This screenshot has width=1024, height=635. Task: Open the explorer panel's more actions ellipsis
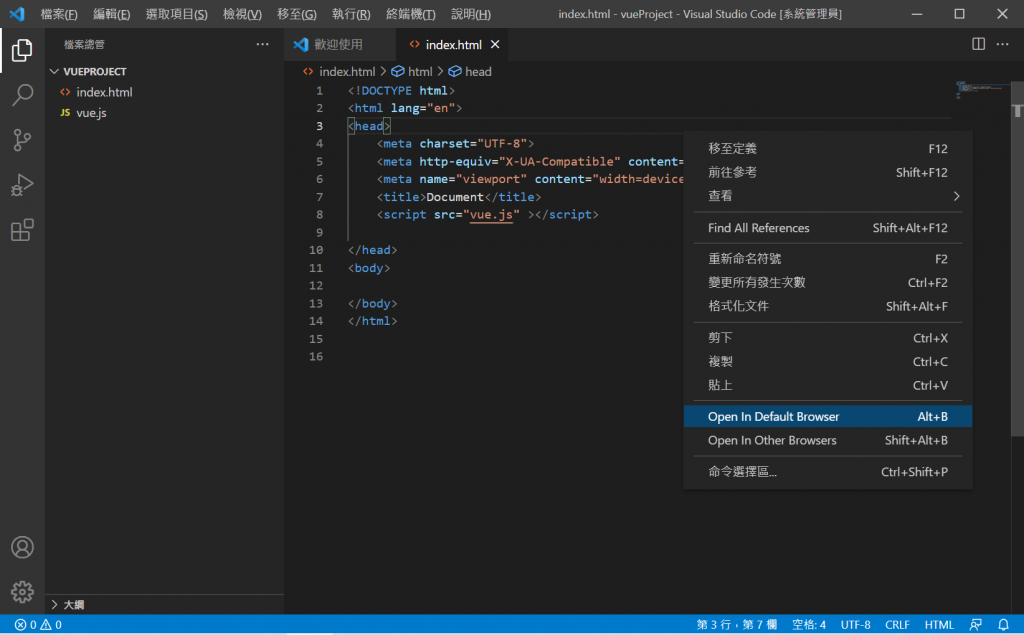pyautogui.click(x=263, y=44)
